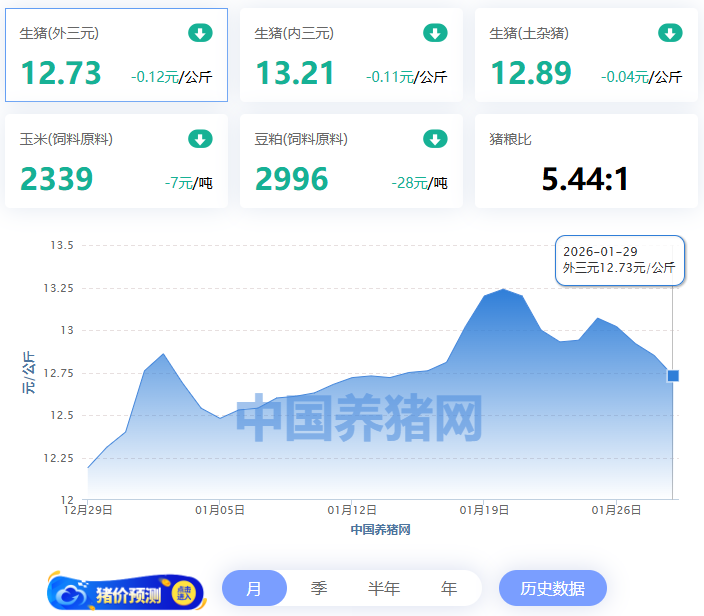Image resolution: width=704 pixels, height=616 pixels.
Task: Click down arrow icon on 生猪(内三元) card
Action: tap(435, 34)
